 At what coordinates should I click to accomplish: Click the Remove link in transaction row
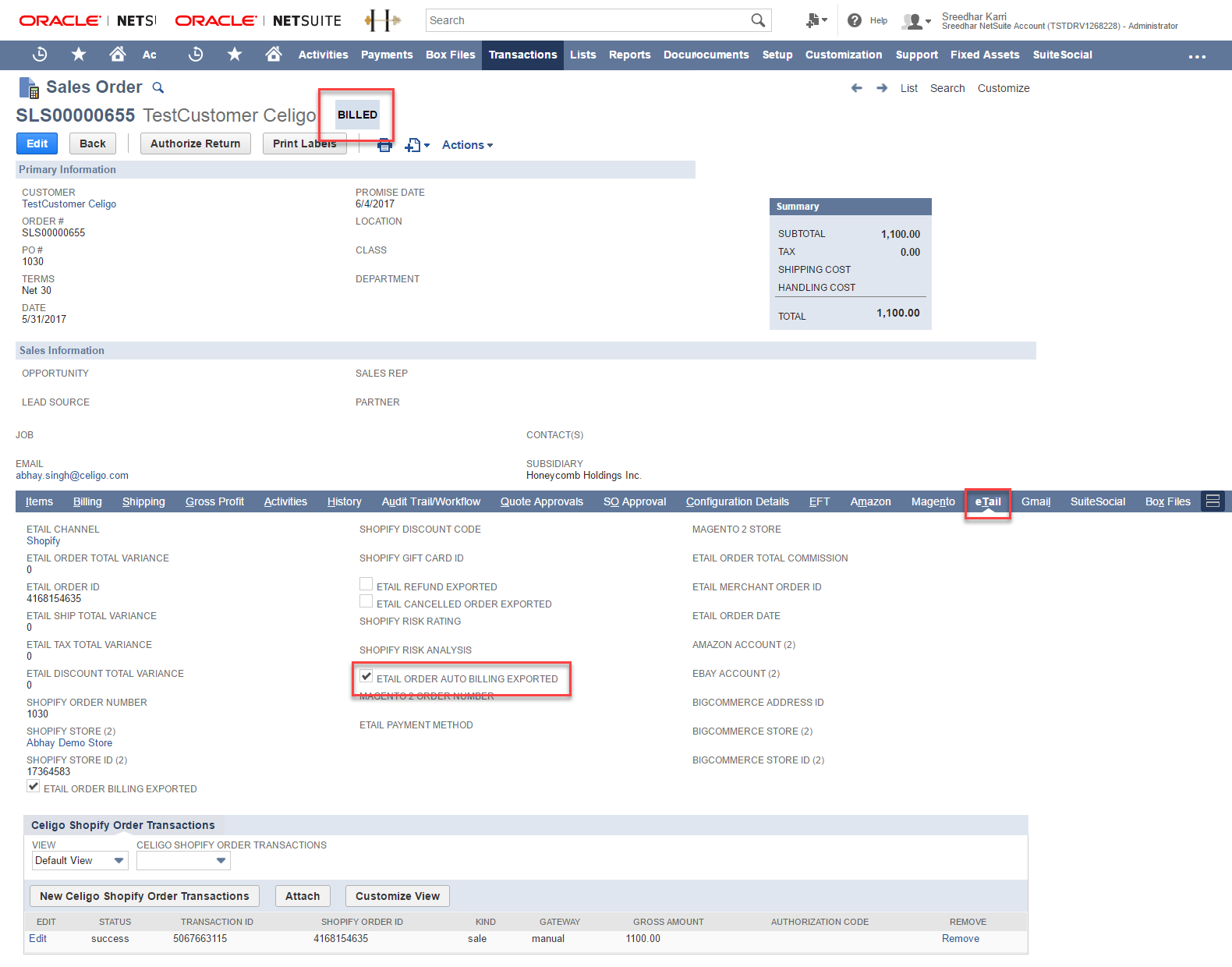coord(960,939)
